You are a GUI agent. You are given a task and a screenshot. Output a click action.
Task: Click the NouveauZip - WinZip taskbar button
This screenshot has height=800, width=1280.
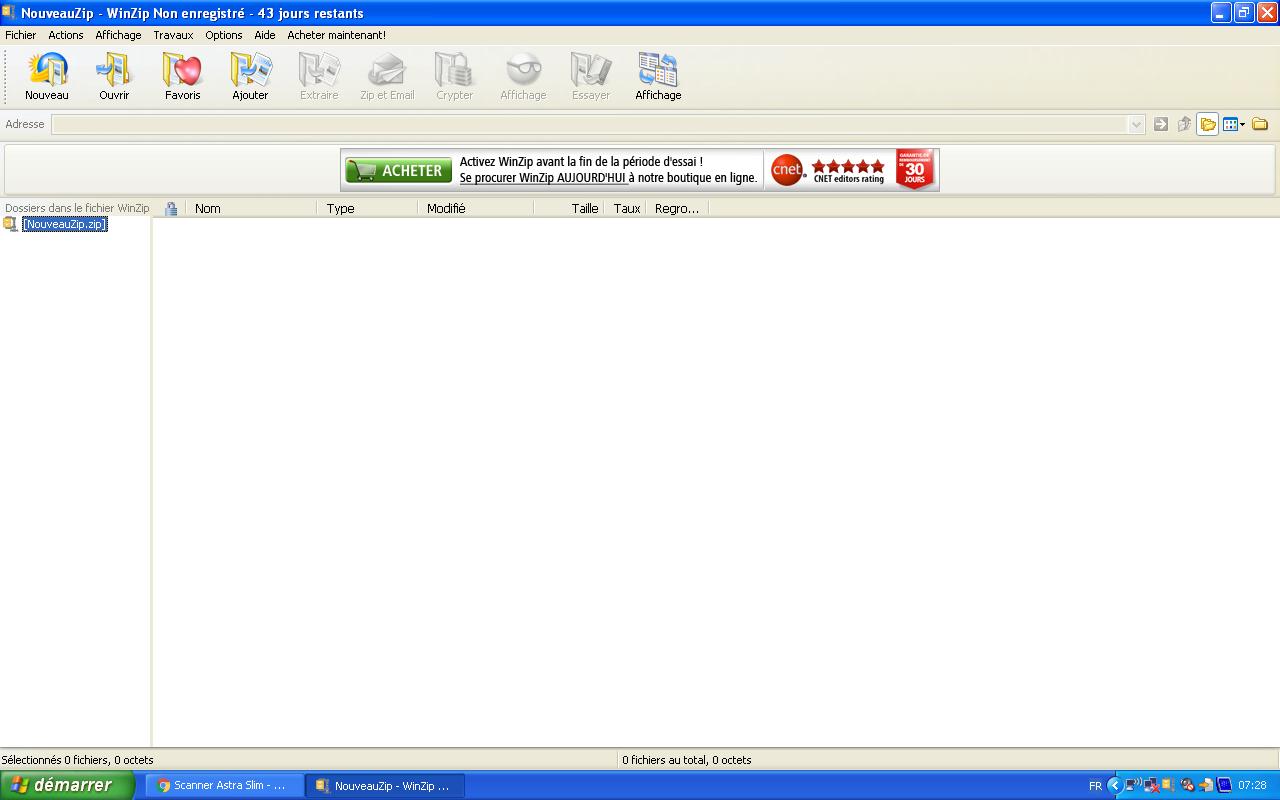[x=385, y=786]
